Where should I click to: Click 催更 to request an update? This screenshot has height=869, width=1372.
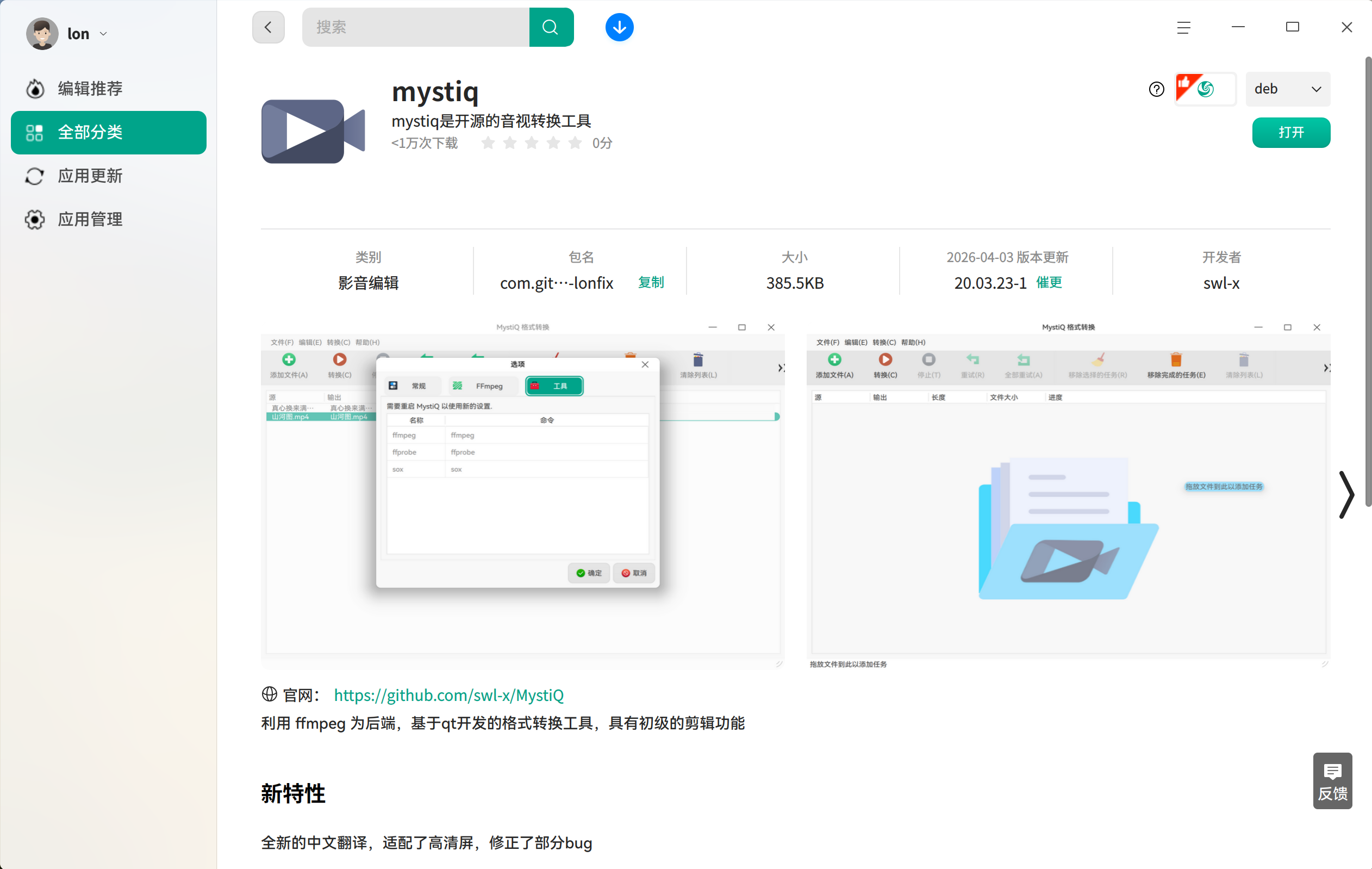pyautogui.click(x=1050, y=283)
